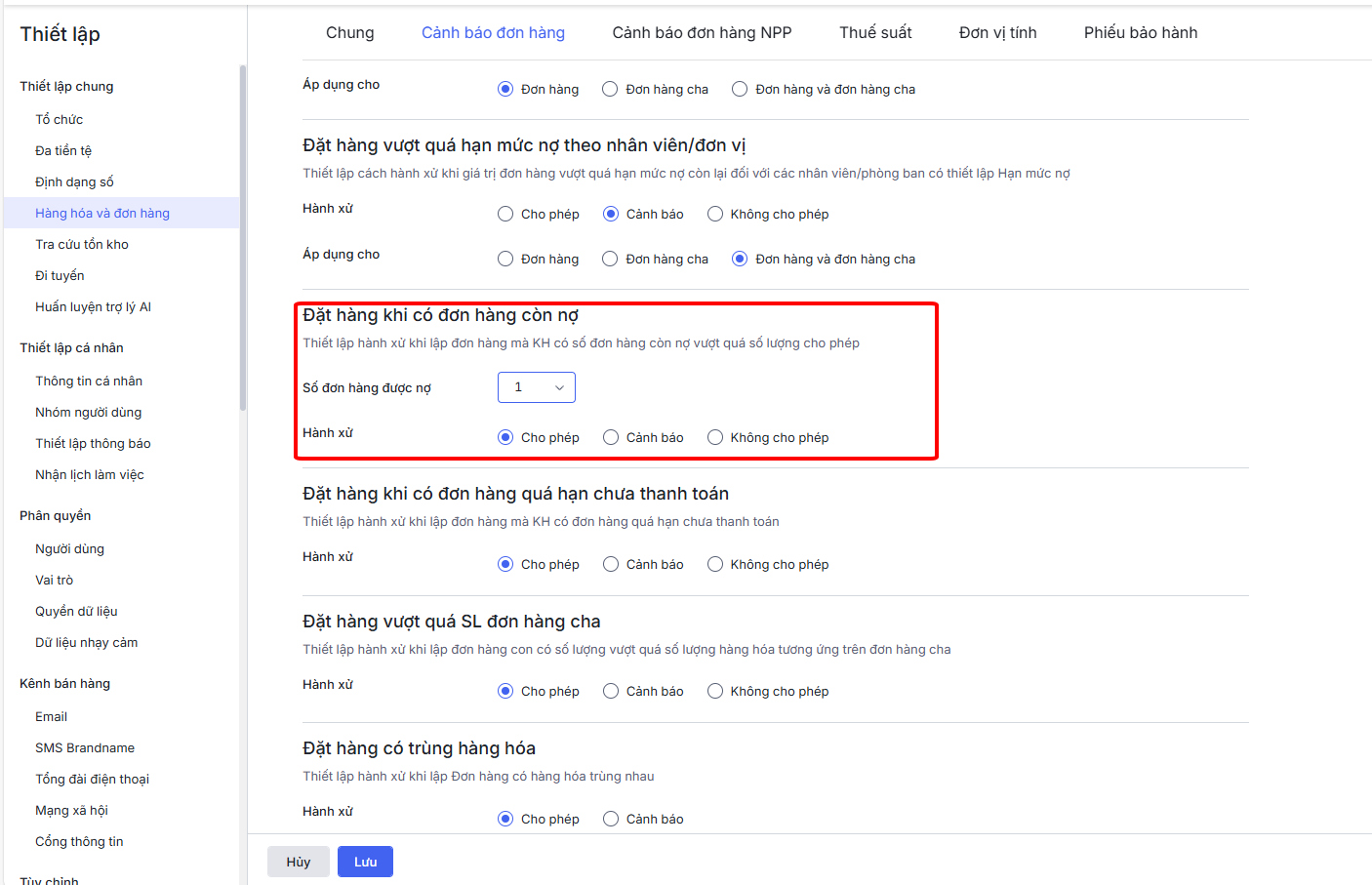Switch to Phiếu bảo hành tab
The image size is (1372, 885).
click(1140, 32)
